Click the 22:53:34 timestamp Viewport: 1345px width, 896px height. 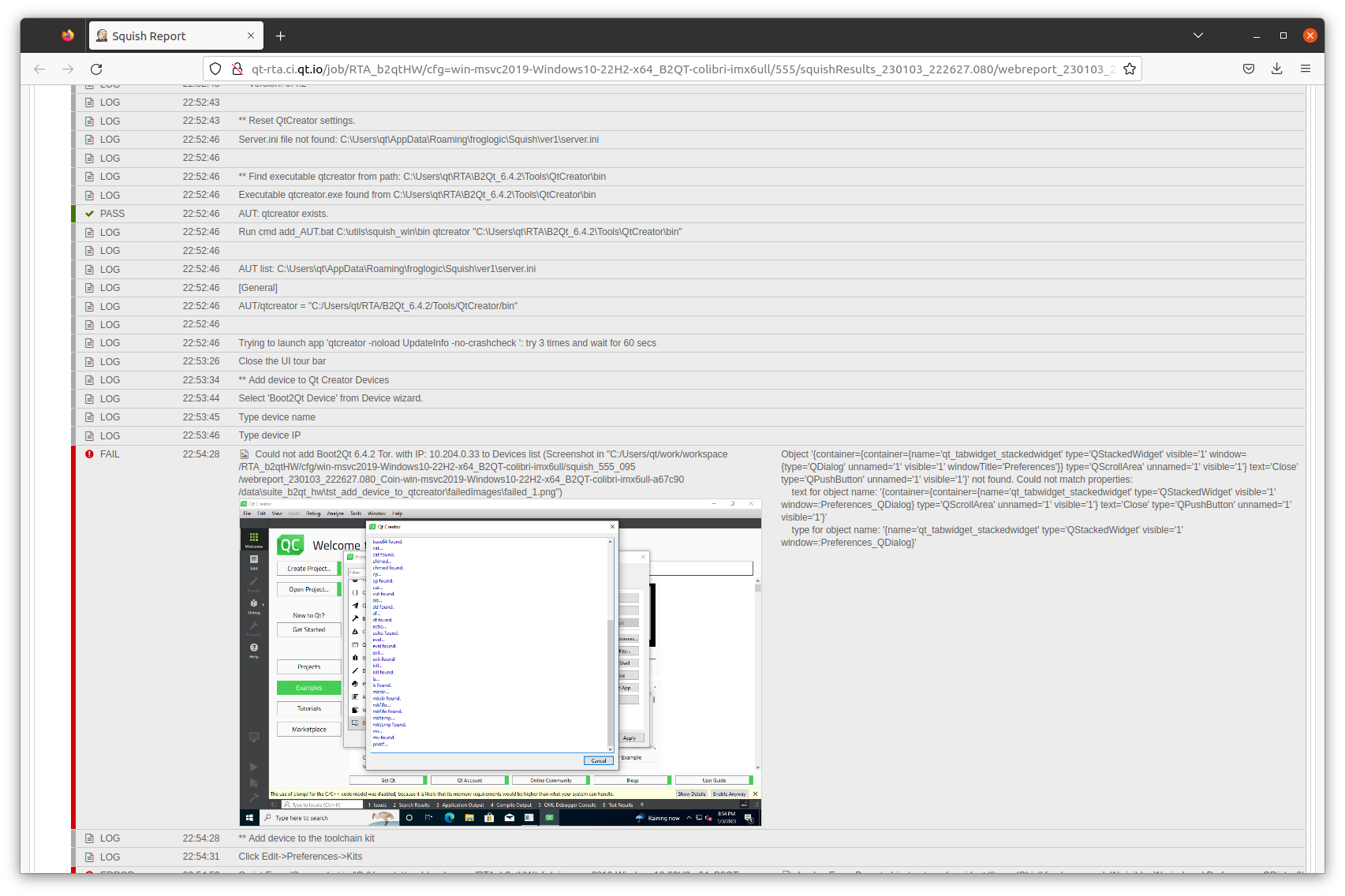pos(201,380)
